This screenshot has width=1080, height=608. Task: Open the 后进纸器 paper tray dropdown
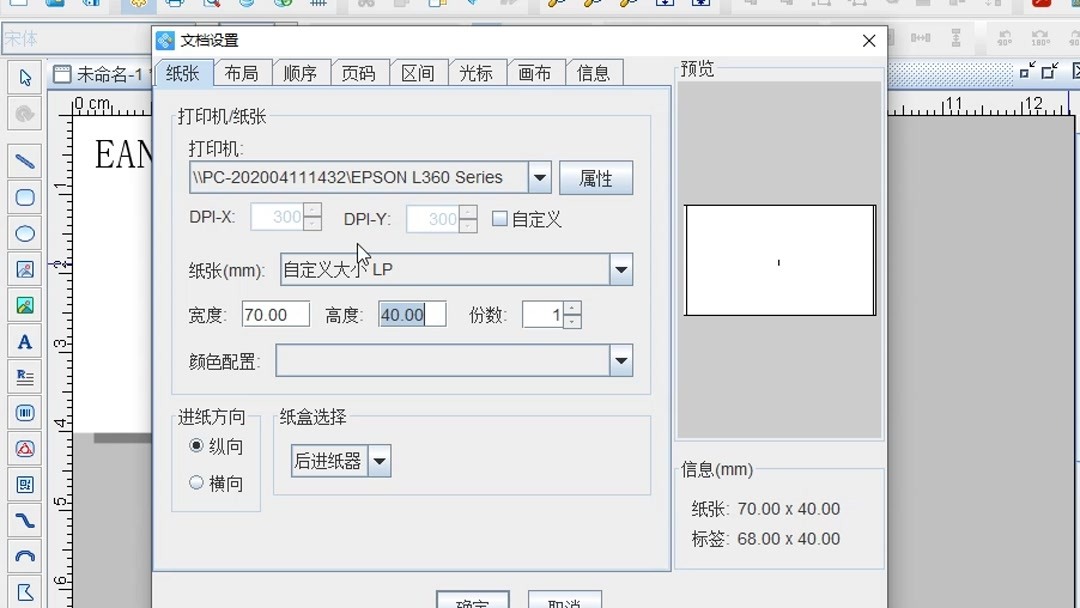pos(379,461)
